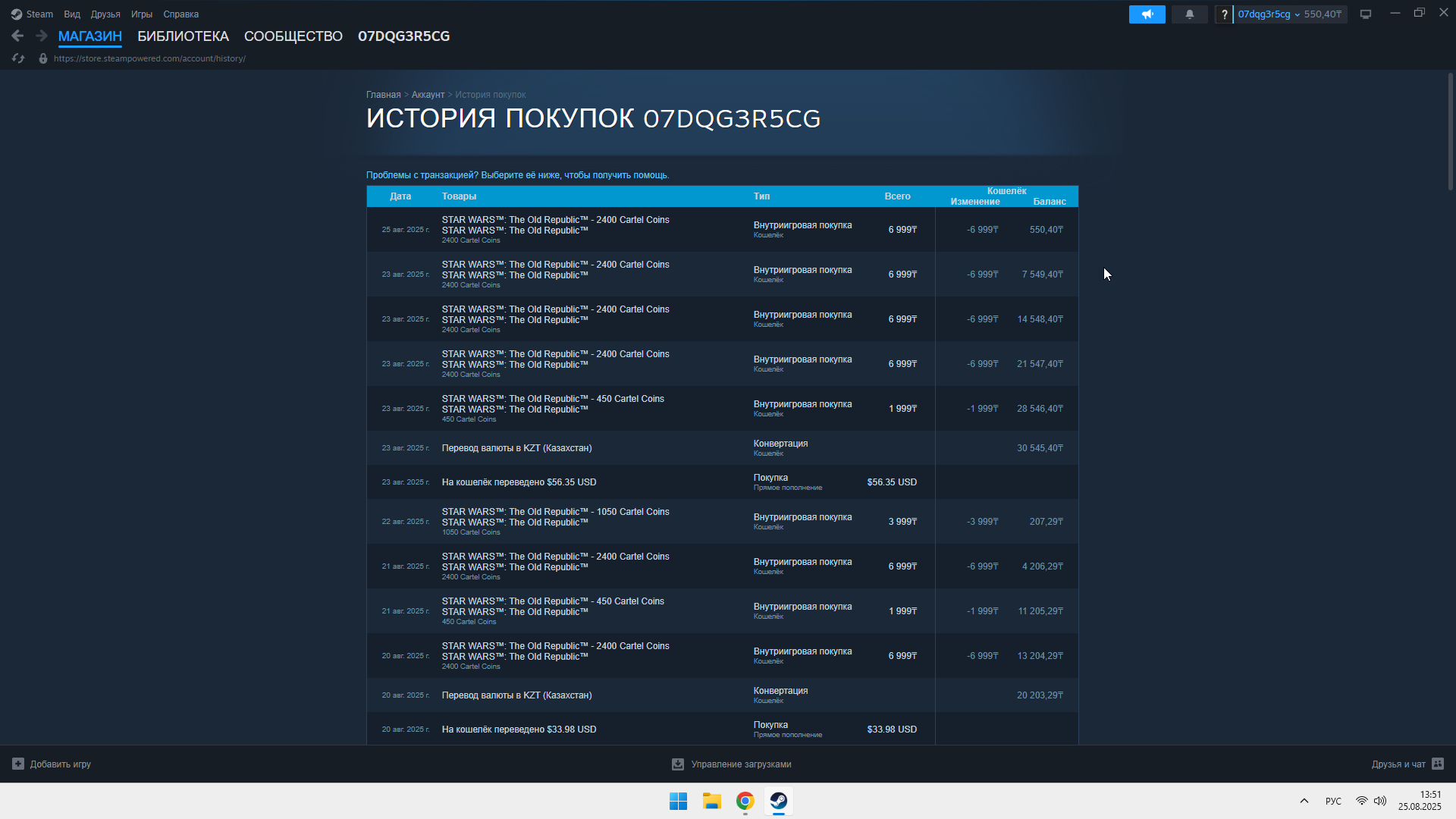Go forward with the right arrow button
This screenshot has height=819, width=1456.
point(42,36)
